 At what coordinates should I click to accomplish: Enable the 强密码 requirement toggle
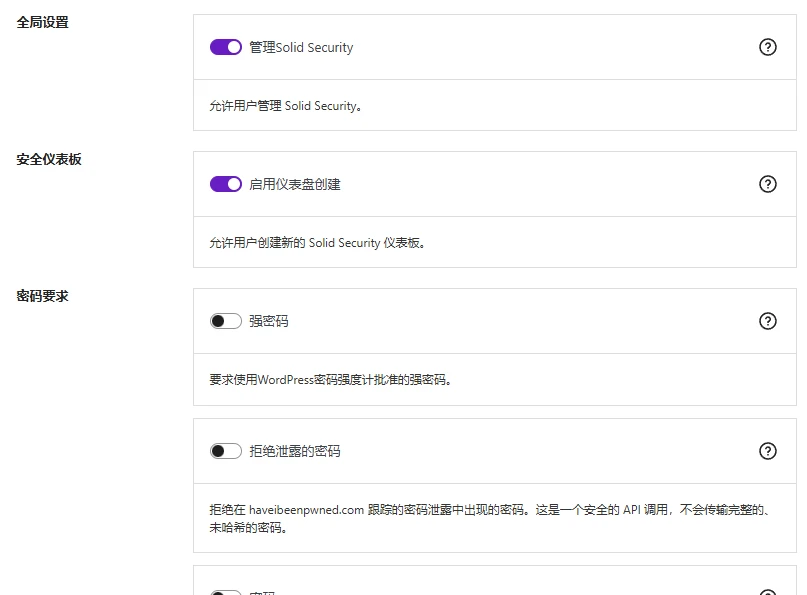[x=226, y=321]
